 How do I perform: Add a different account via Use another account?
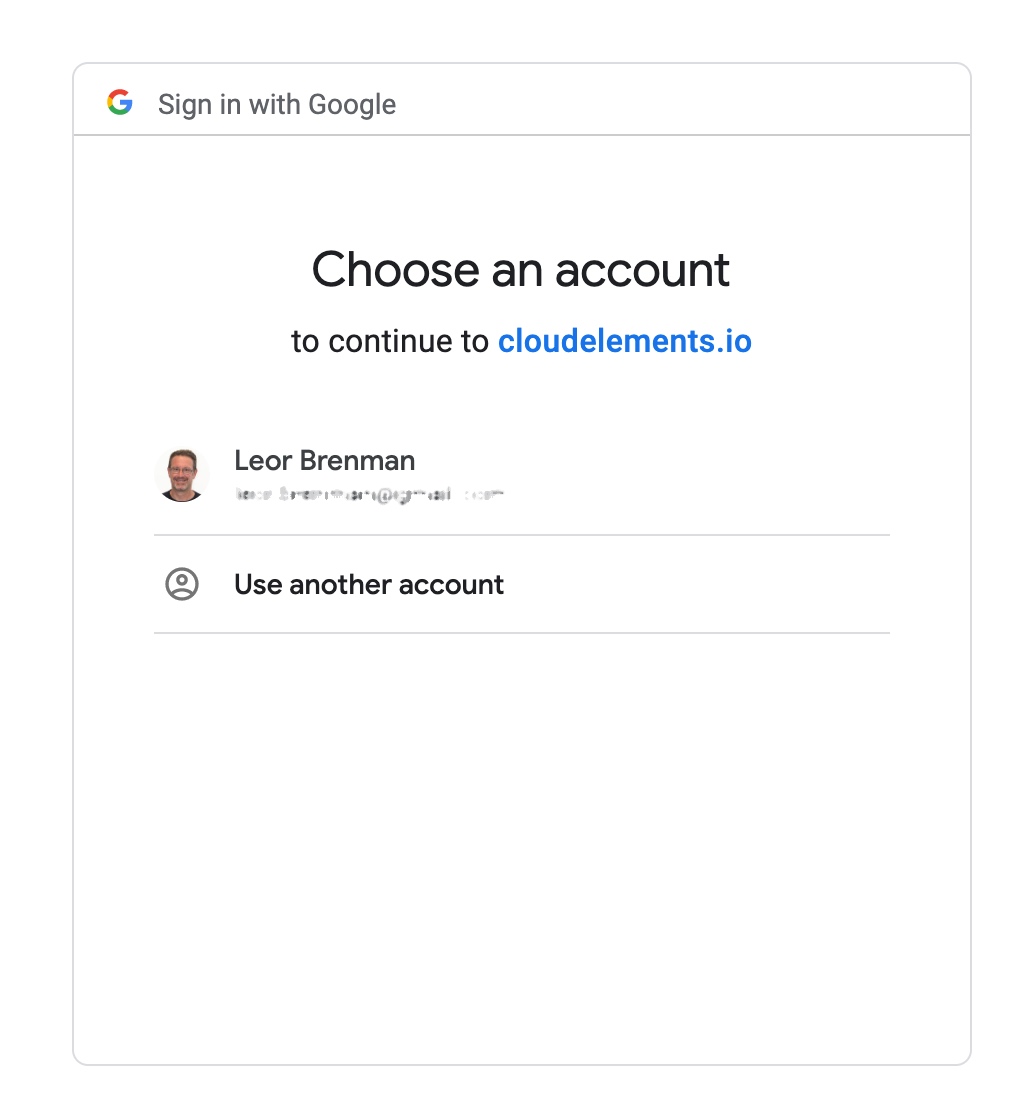522,584
